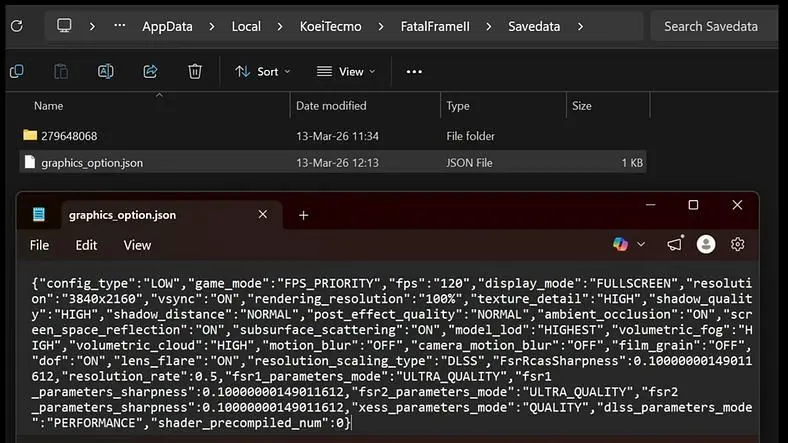Click the Share icon in the toolbar
Screen dimensions: 788x443
point(150,71)
